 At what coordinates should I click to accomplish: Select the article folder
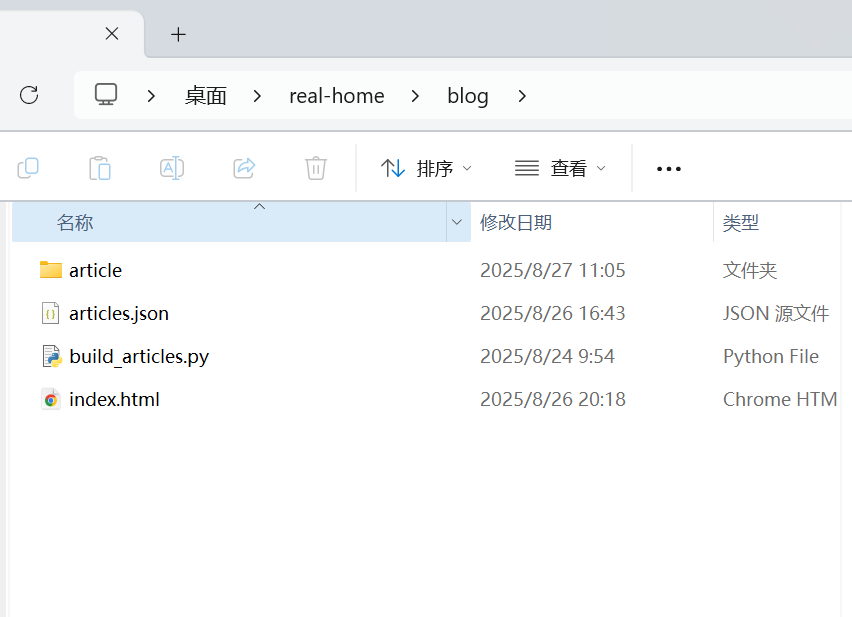pos(95,270)
